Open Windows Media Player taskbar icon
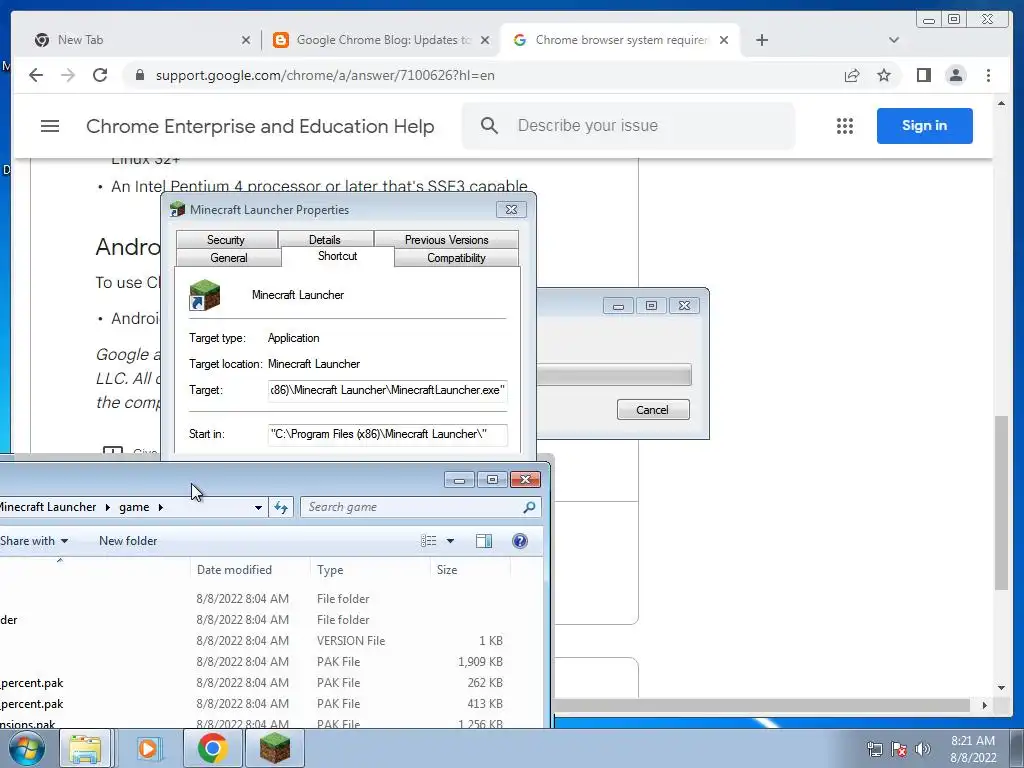 tap(149, 748)
